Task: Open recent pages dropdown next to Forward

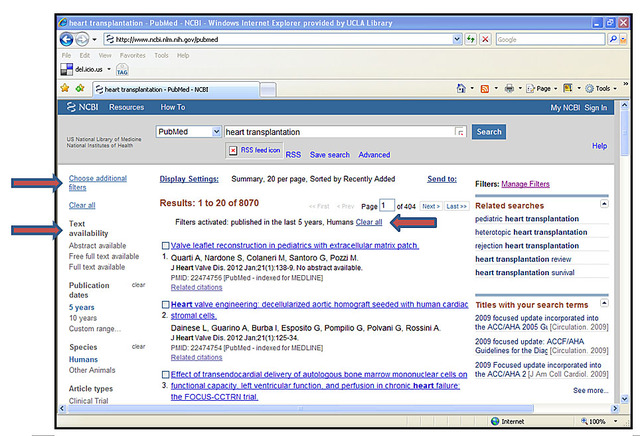Action: click(94, 40)
